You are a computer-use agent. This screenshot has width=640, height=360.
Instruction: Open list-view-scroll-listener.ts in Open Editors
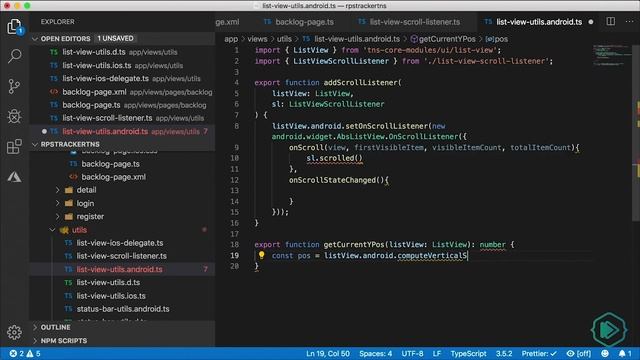(122, 118)
